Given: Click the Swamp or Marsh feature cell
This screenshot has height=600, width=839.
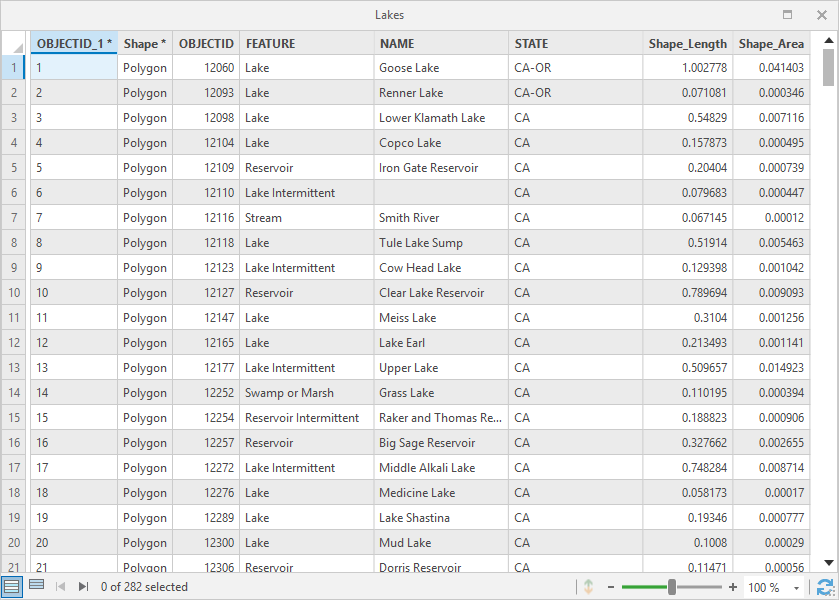Looking at the screenshot, I should click(307, 393).
